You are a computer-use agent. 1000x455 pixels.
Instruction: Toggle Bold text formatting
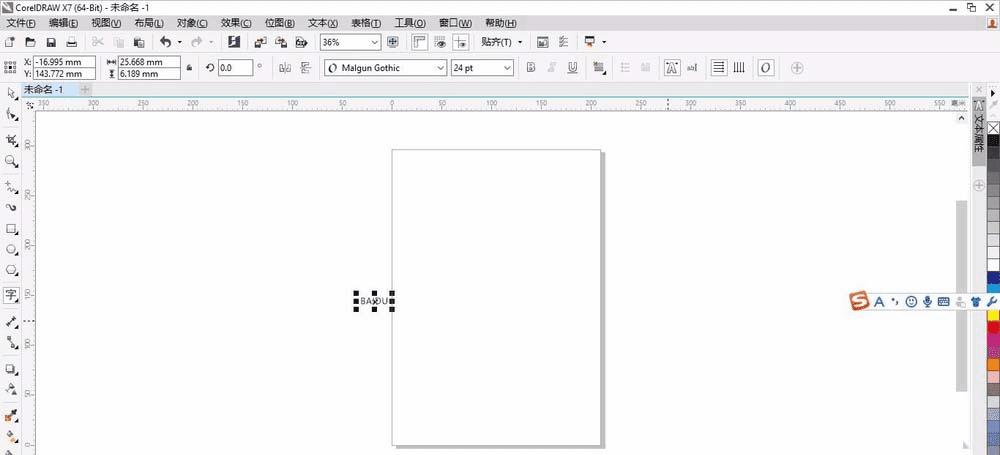pyautogui.click(x=531, y=68)
